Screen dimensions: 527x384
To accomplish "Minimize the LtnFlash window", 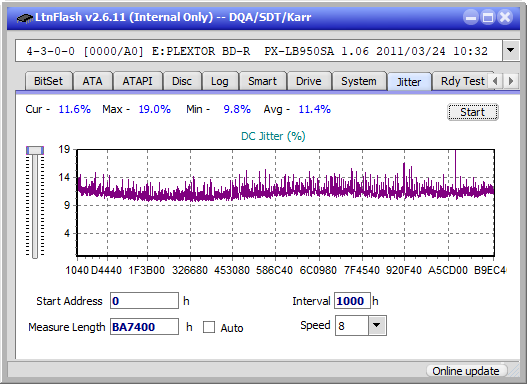I will click(471, 17).
